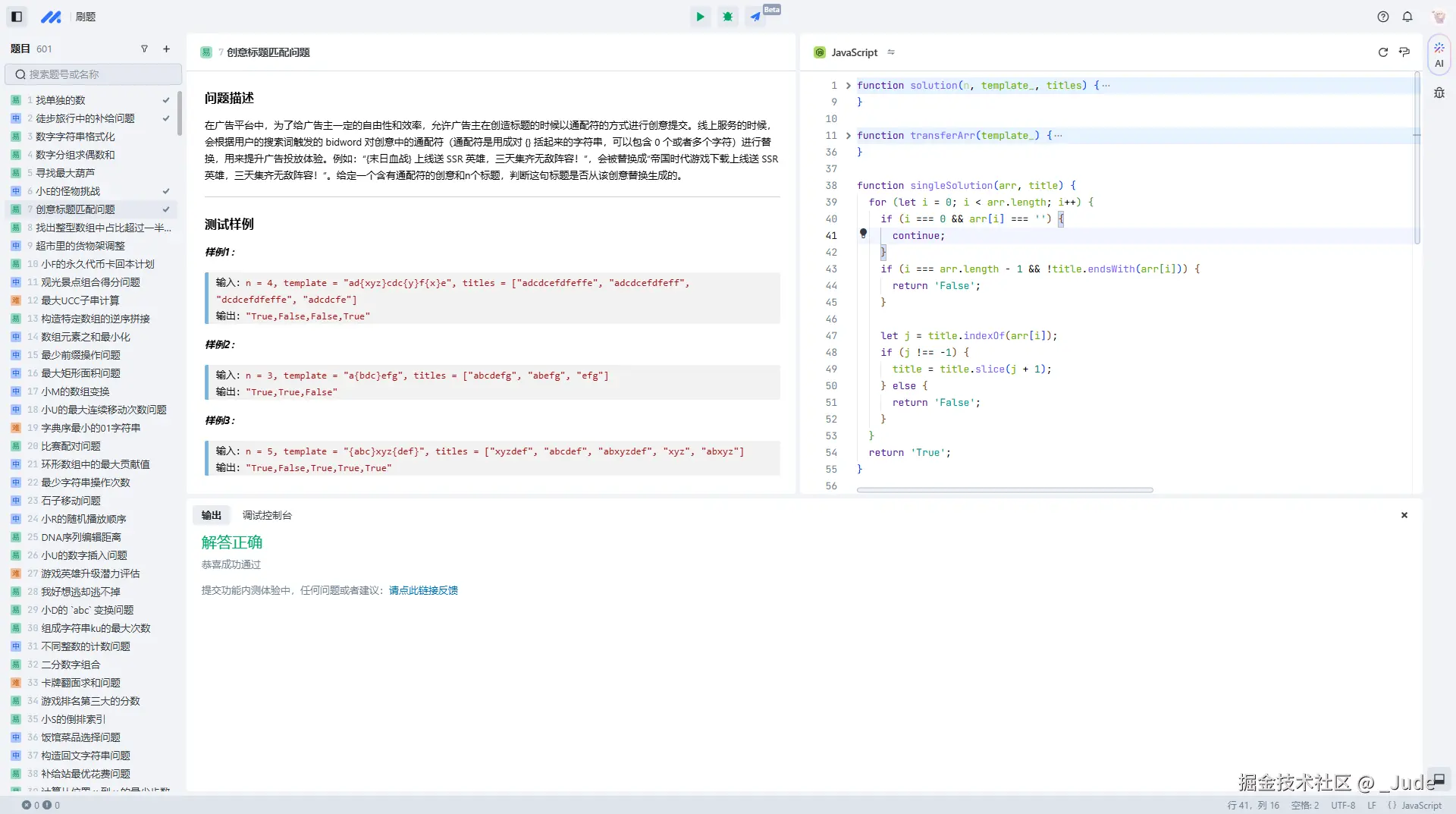Click the debug bug icon in toolbar
This screenshot has height=814, width=1456.
click(727, 17)
